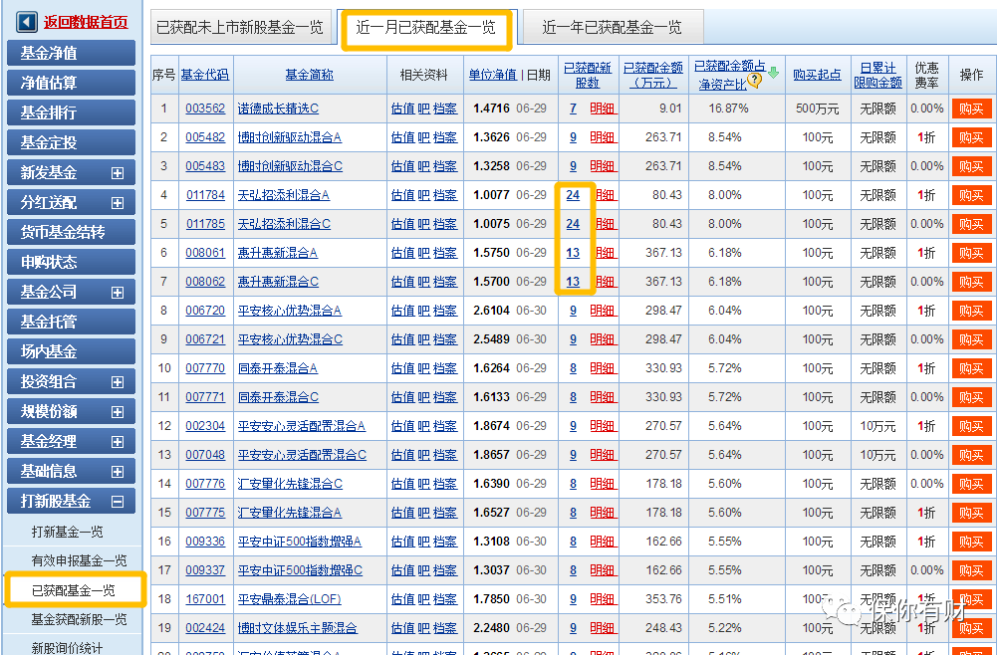Expand the 基金公司 sidebar section
The width and height of the screenshot is (1000, 655).
pyautogui.click(x=117, y=293)
